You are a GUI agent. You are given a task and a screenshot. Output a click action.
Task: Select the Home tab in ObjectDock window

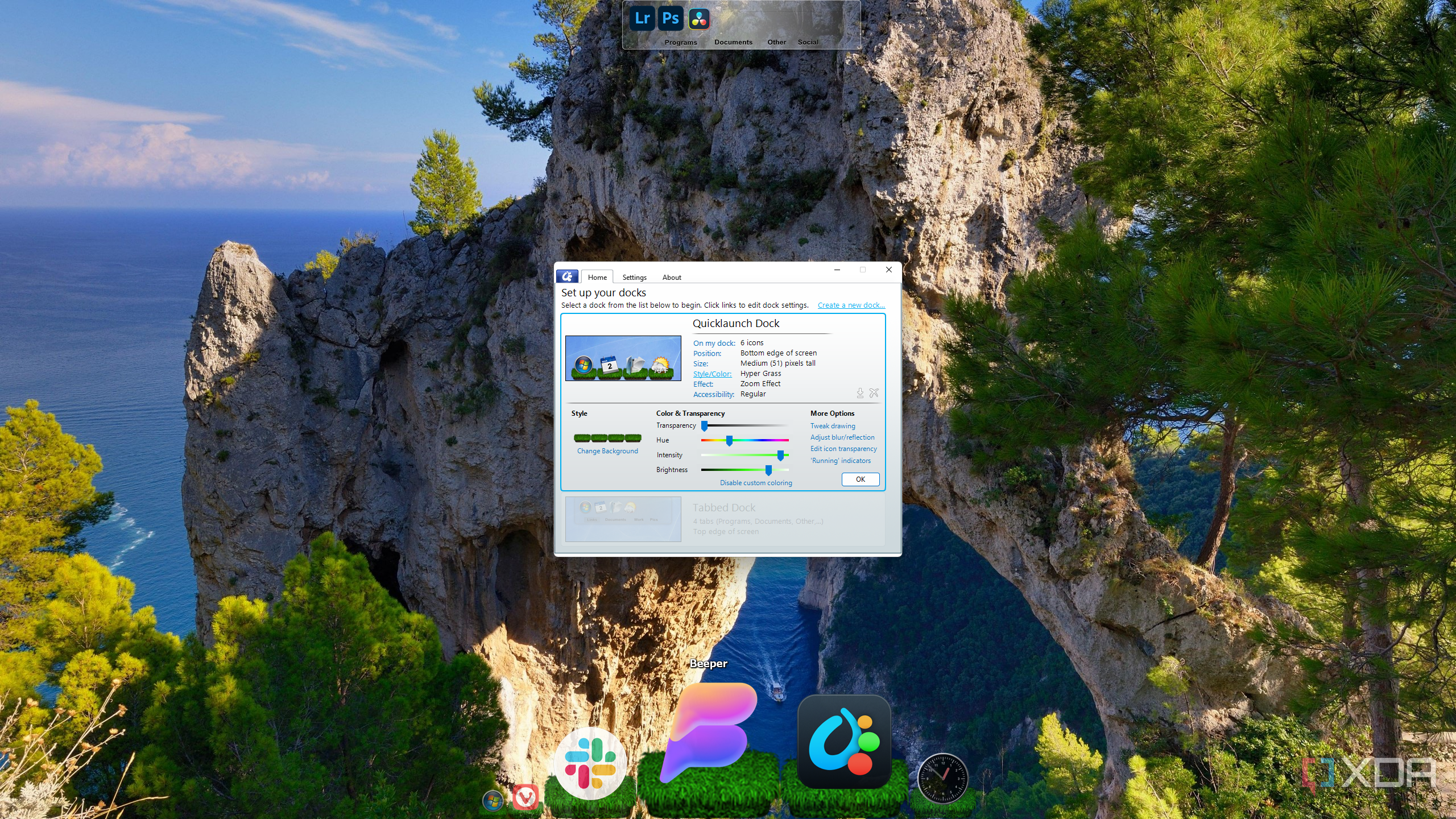[597, 277]
